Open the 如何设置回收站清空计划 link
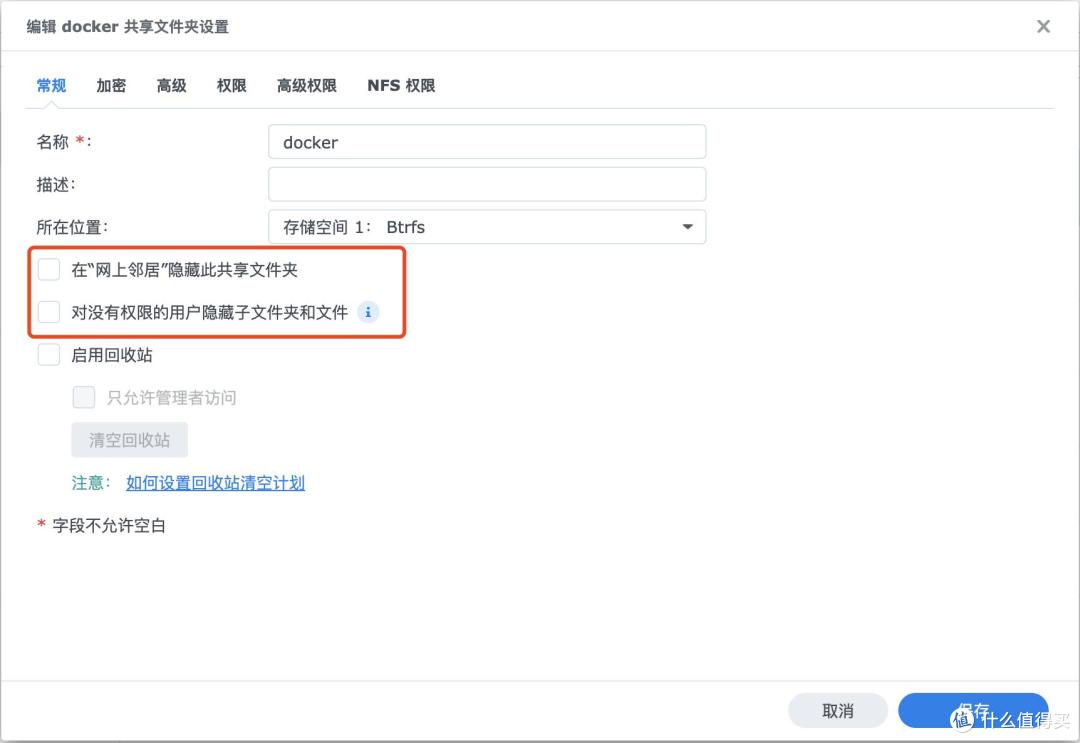 (x=216, y=483)
